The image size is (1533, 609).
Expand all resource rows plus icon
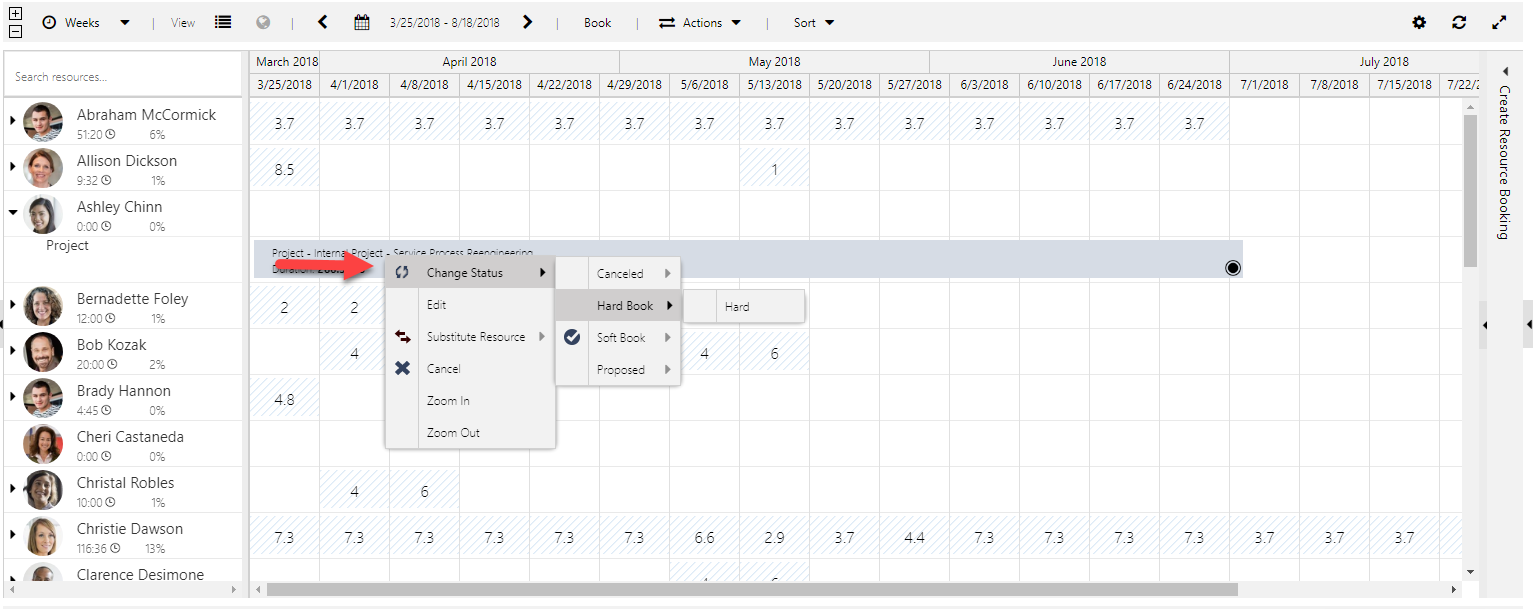(15, 14)
